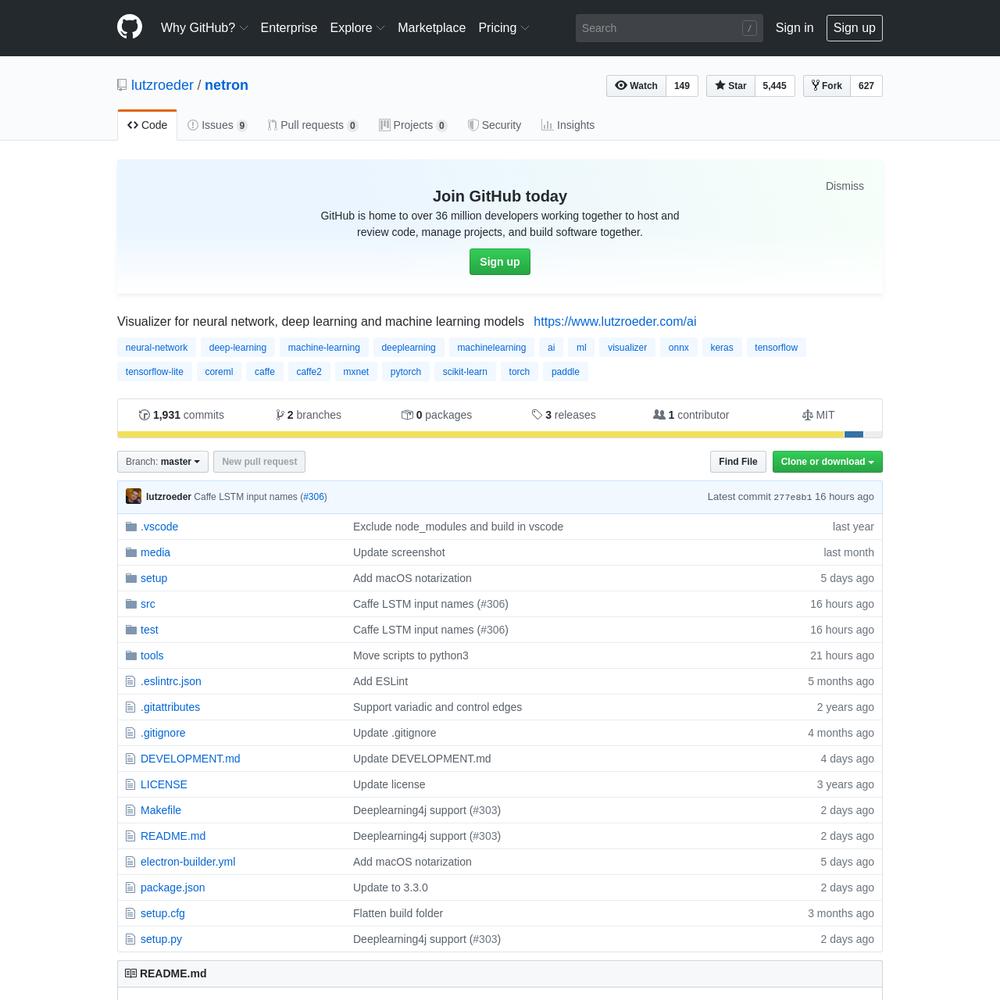This screenshot has height=1000, width=1000.
Task: Open the Pull requests tab
Action: click(312, 125)
